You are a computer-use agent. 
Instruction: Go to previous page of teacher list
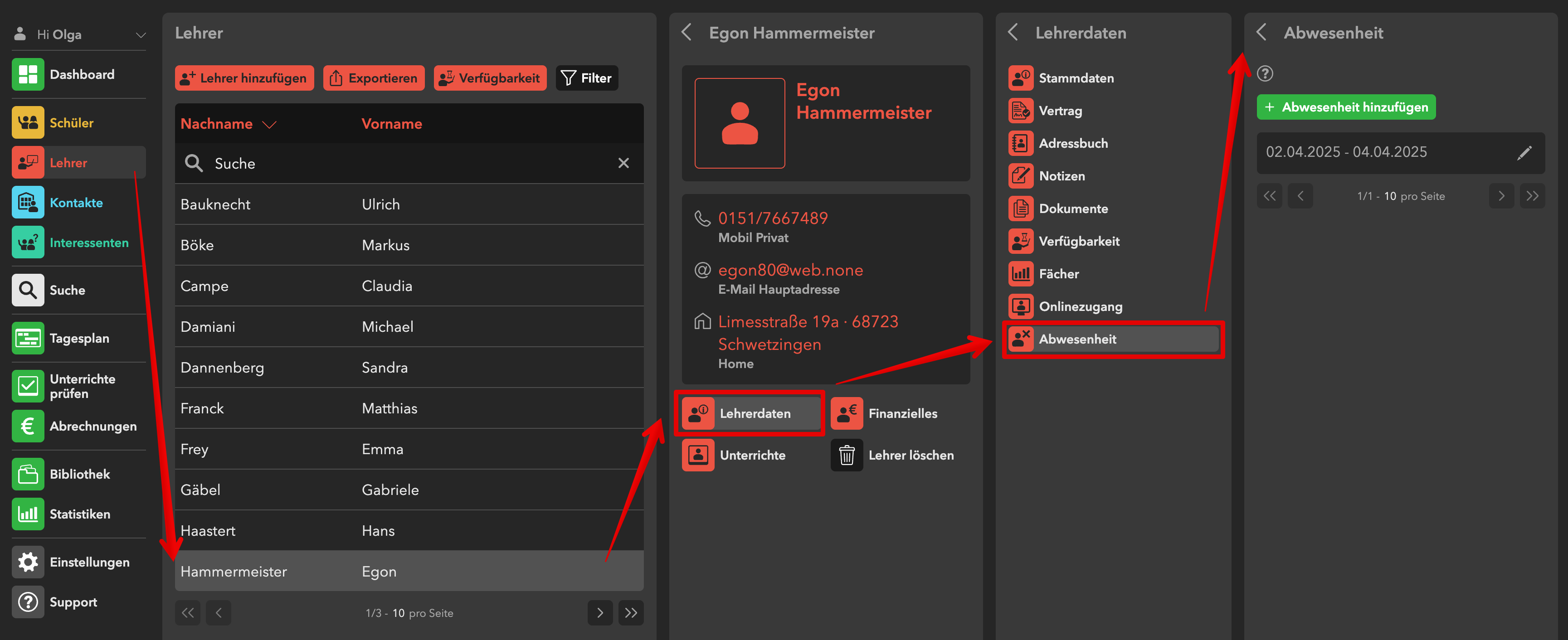pyautogui.click(x=219, y=613)
